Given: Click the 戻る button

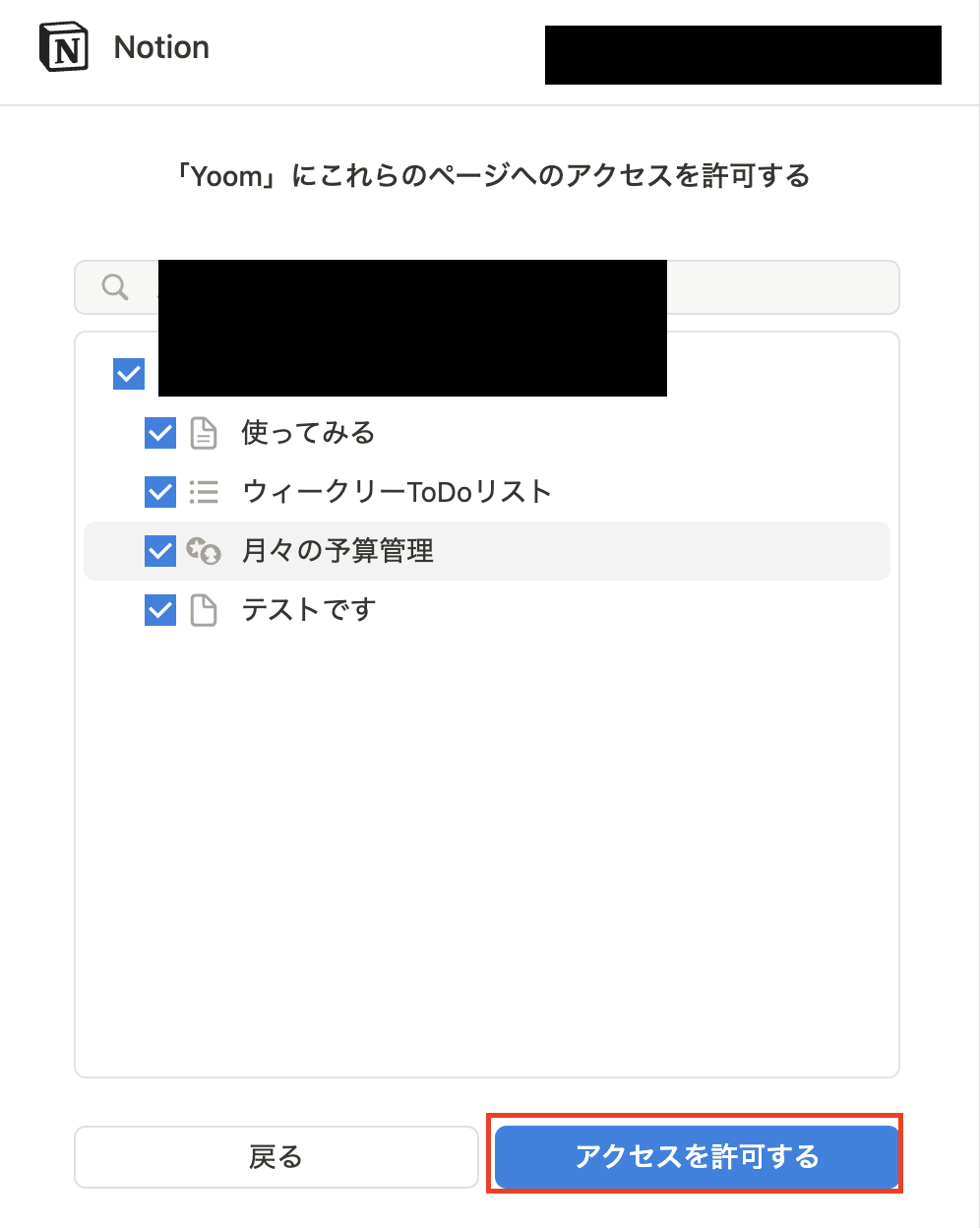Looking at the screenshot, I should click(x=276, y=1157).
